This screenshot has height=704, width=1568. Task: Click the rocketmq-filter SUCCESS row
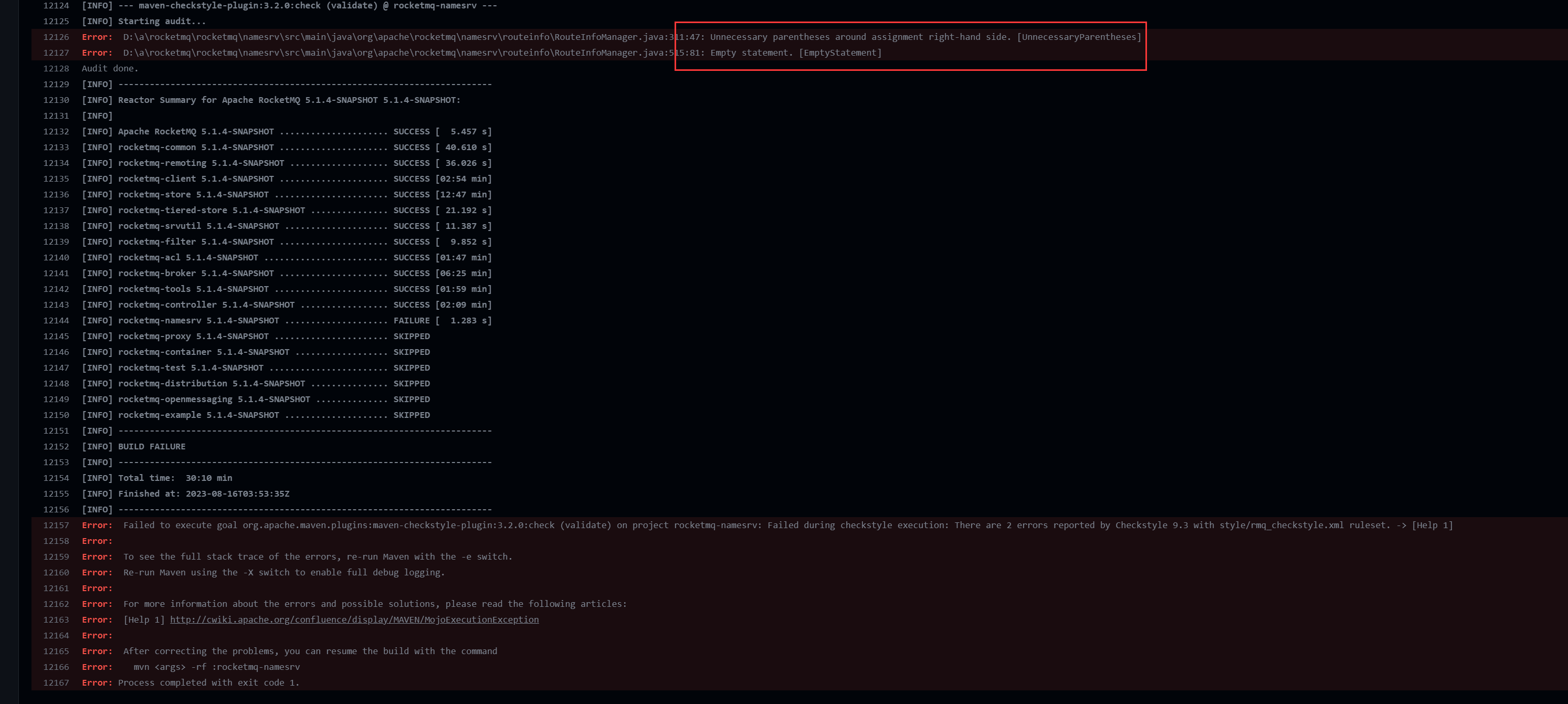287,242
